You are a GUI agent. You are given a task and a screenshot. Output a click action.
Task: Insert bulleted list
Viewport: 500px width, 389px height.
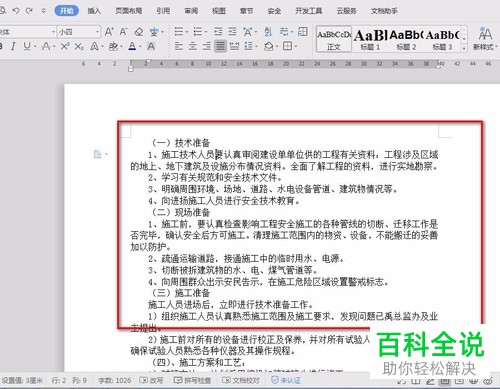179,32
